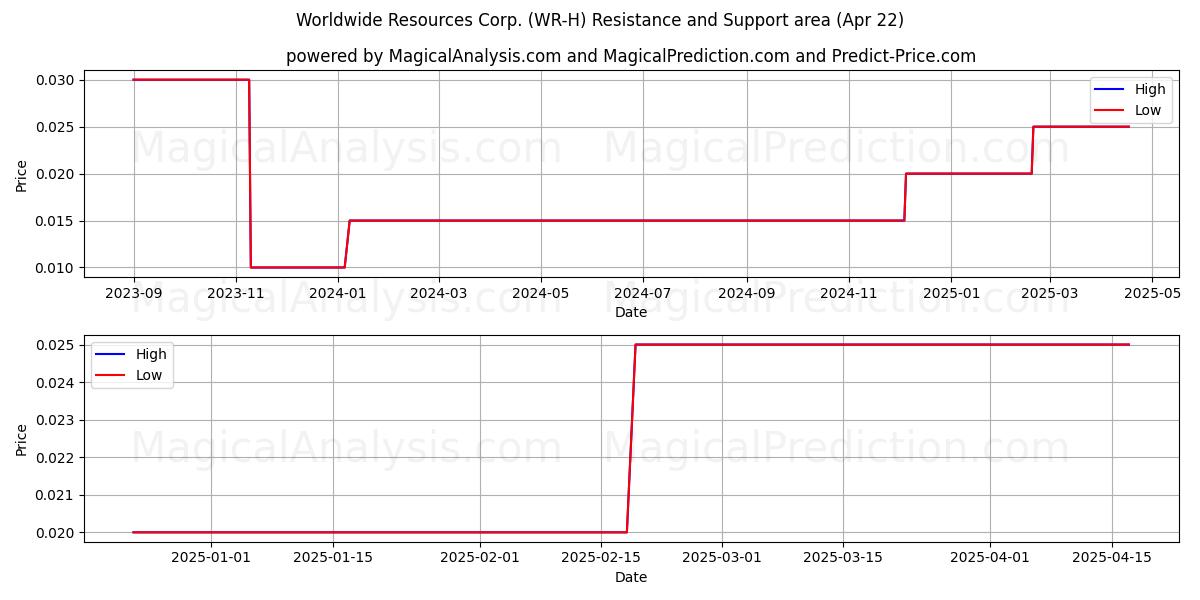Click the 2024-07 x-axis date label

pos(642,293)
